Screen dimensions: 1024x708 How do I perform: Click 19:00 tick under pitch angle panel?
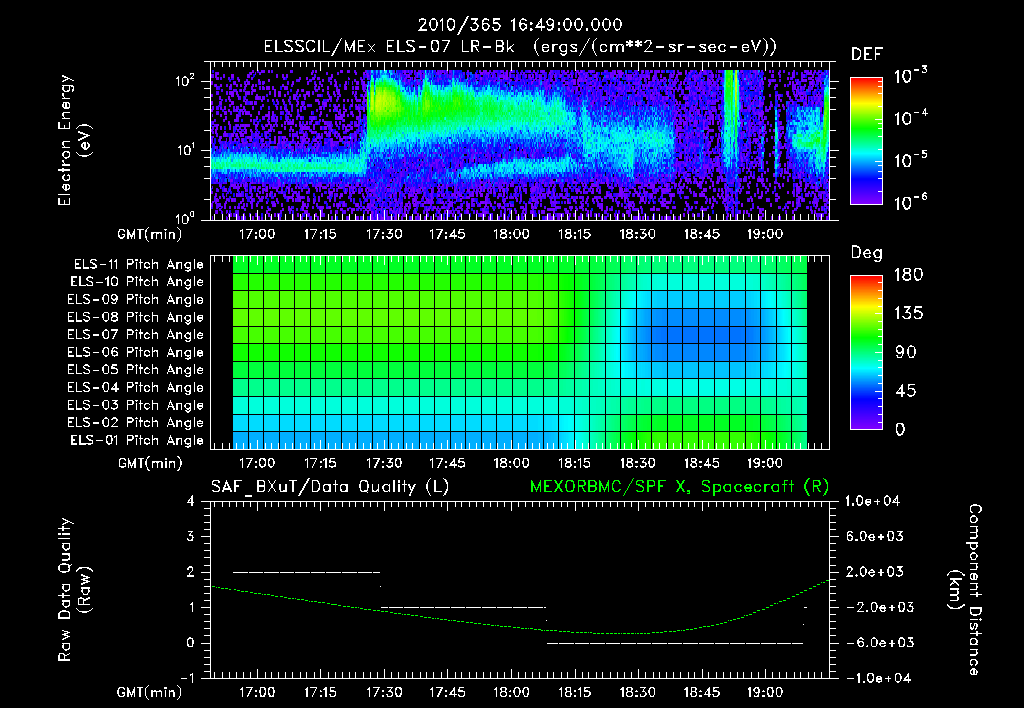765,464
